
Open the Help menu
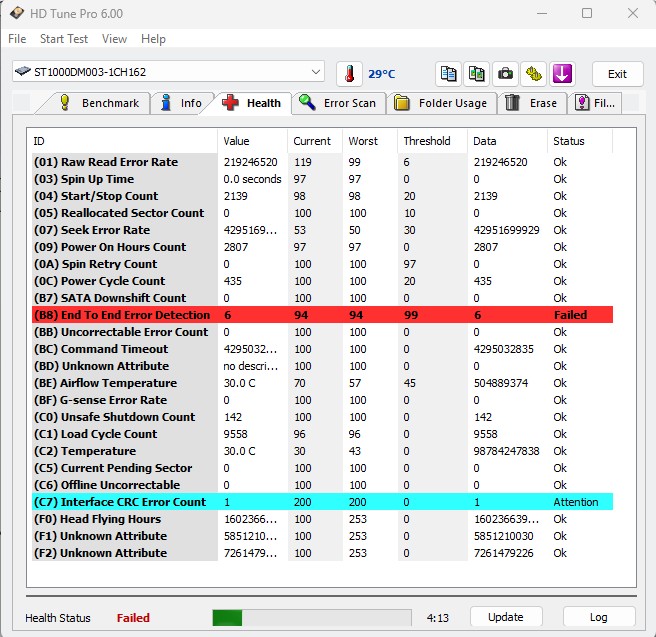click(x=153, y=39)
